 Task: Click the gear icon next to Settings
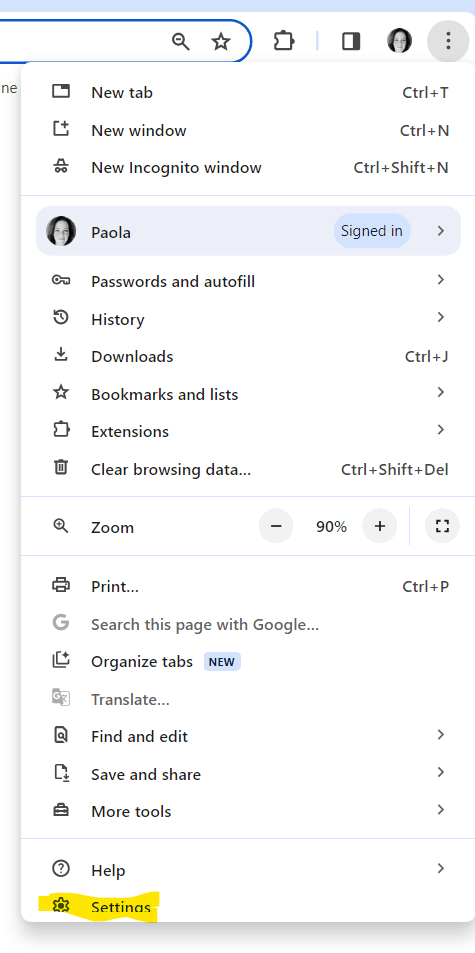[x=61, y=906]
